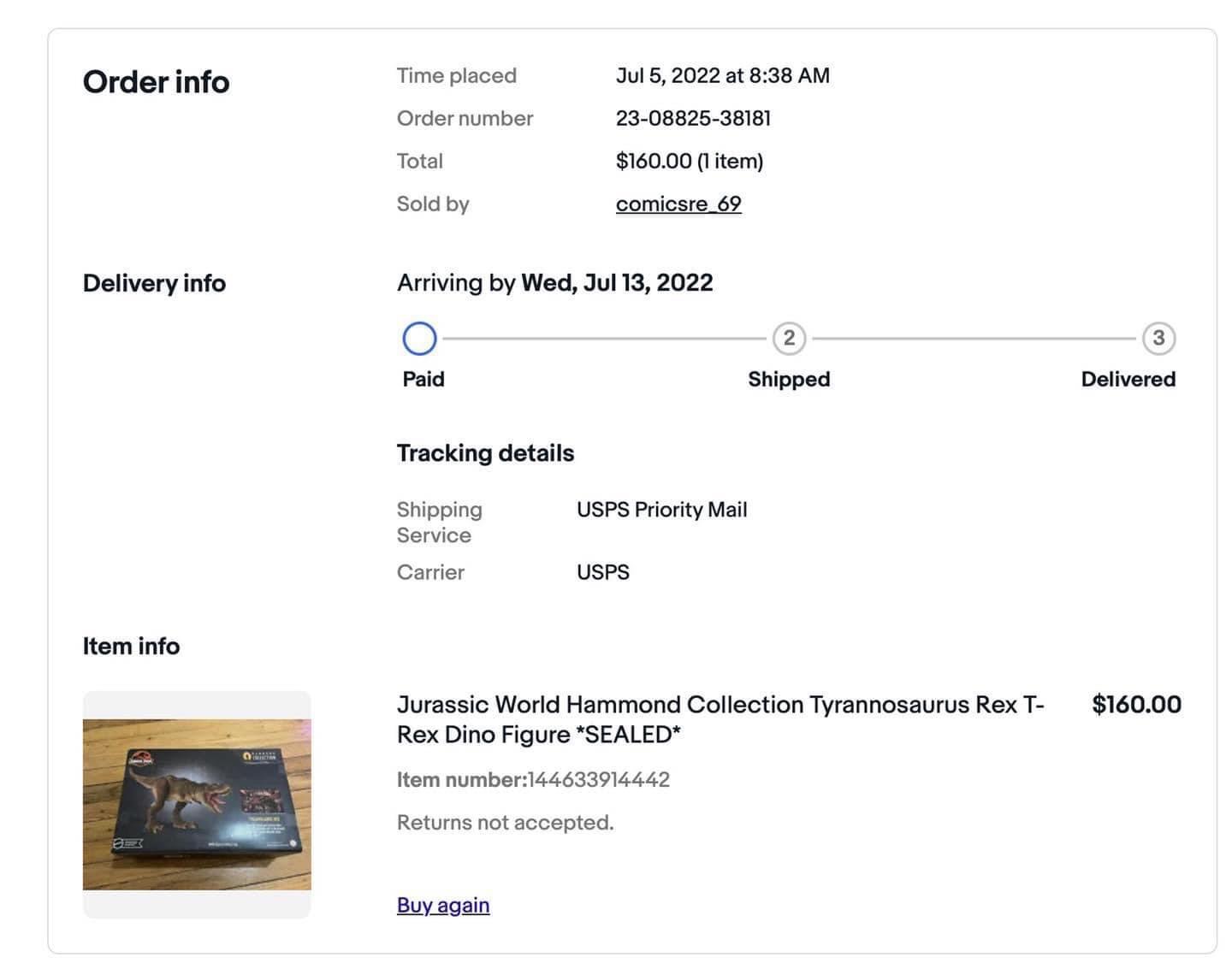The image size is (1232, 975).
Task: Open the T-Rex item thumbnail image
Action: click(197, 805)
